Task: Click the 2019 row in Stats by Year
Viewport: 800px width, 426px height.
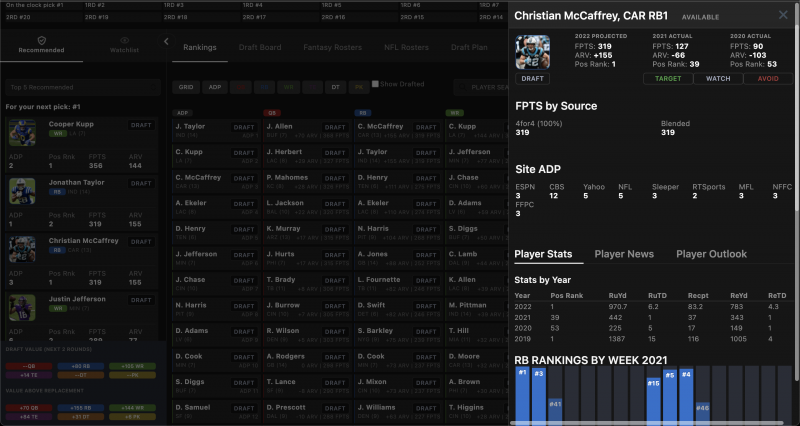Action: (653, 339)
